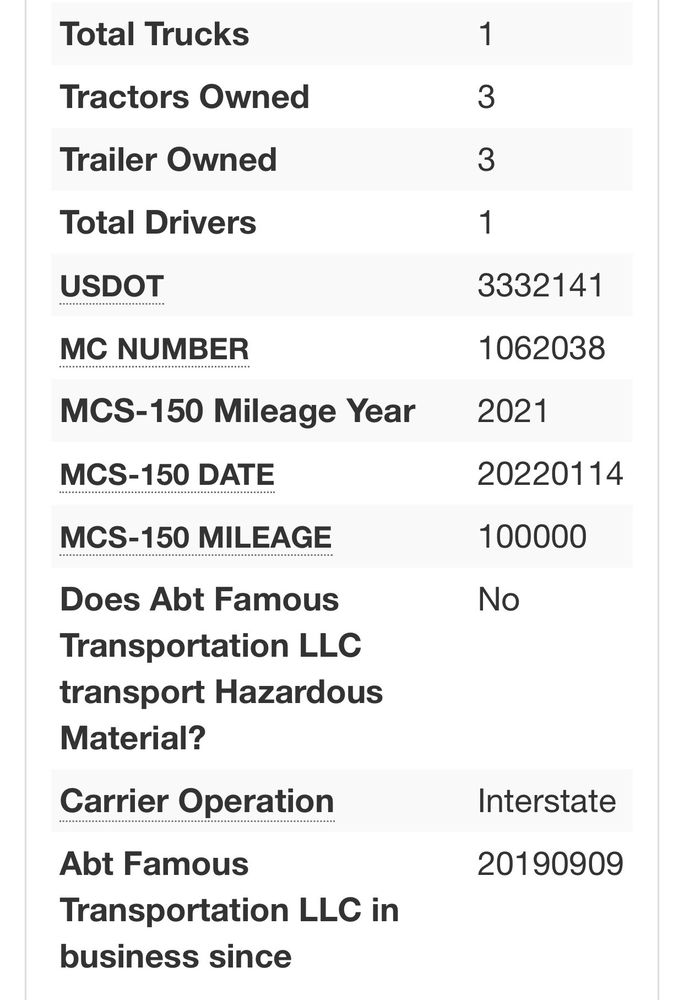Image resolution: width=684 pixels, height=1000 pixels.
Task: Click the Tractors Owned row label
Action: 184,97
